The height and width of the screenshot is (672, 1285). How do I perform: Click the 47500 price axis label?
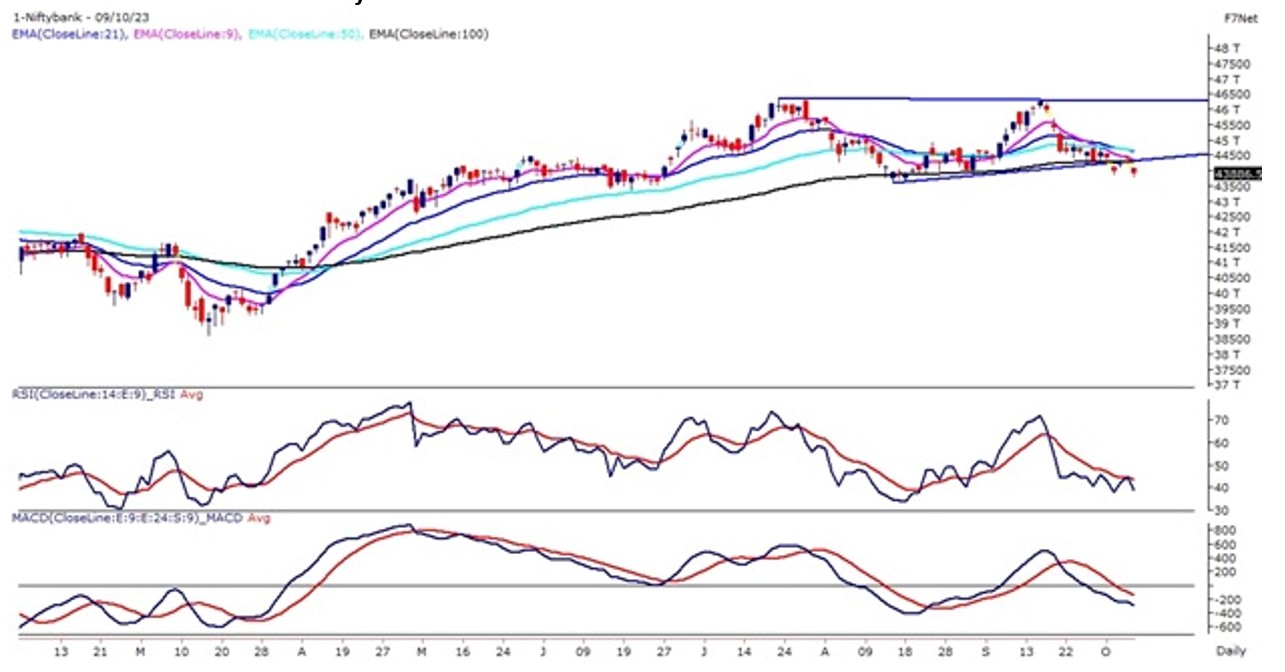pos(1231,63)
